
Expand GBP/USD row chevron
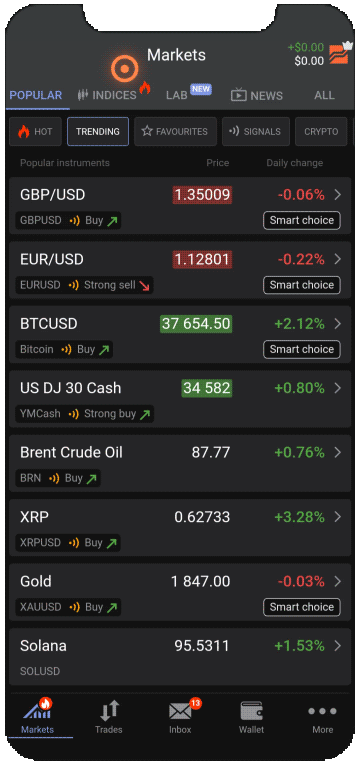click(x=338, y=195)
